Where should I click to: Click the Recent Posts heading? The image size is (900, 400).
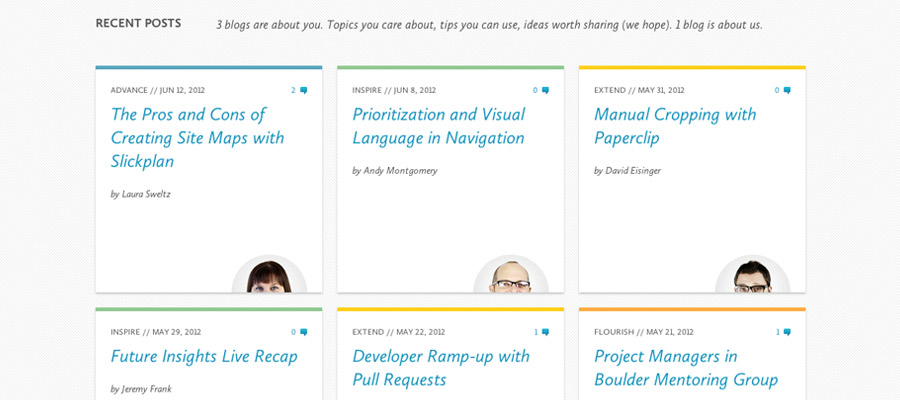pyautogui.click(x=138, y=24)
